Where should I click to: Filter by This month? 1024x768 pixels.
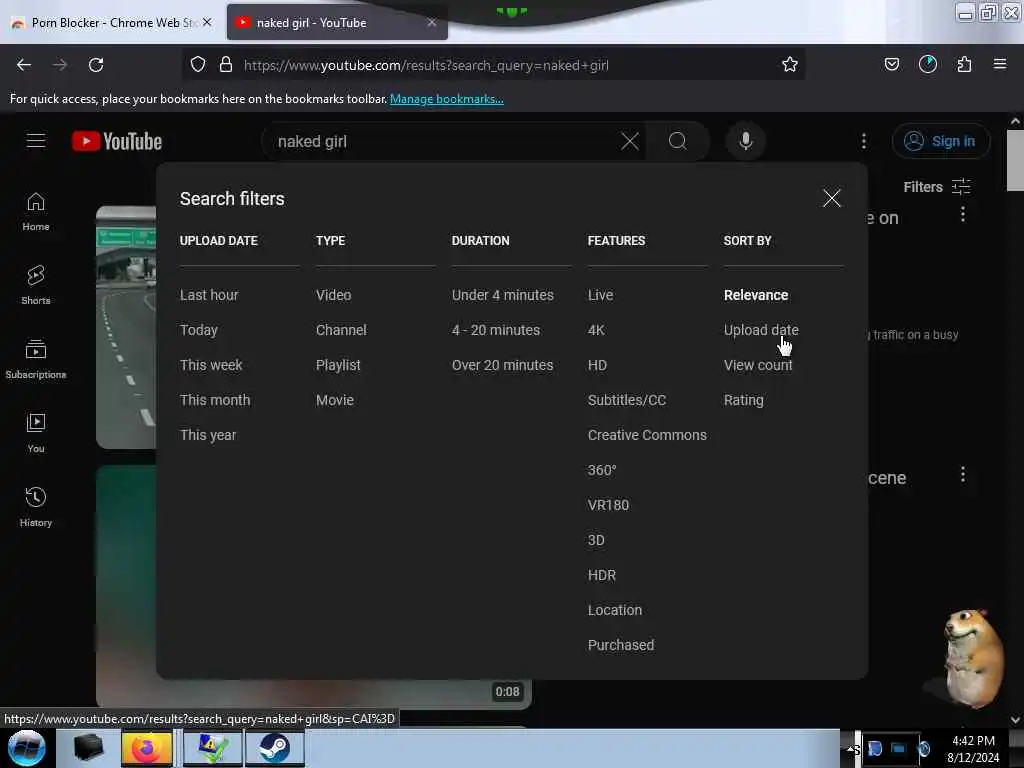(x=215, y=400)
